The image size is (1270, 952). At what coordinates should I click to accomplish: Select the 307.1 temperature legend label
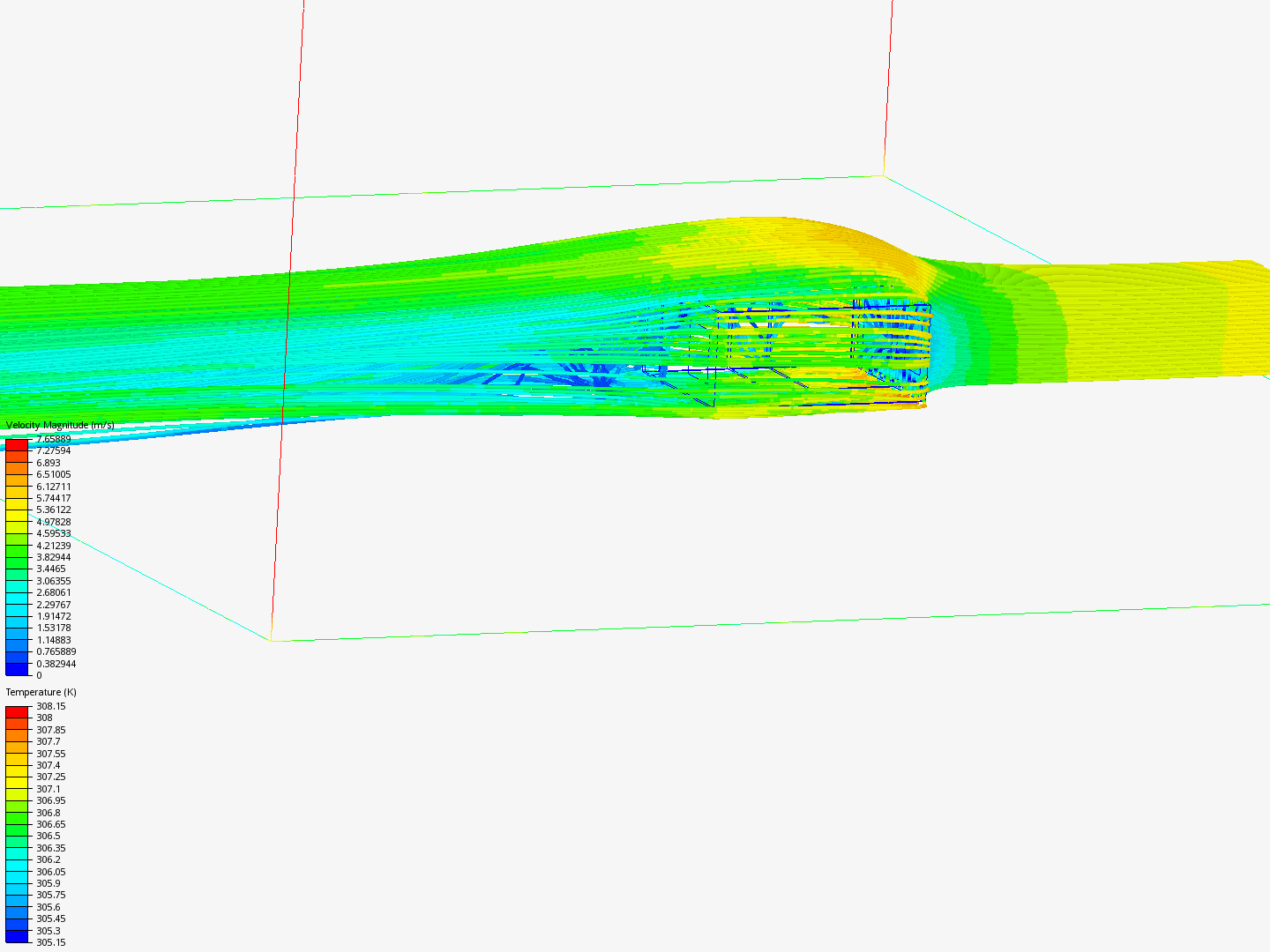point(48,790)
